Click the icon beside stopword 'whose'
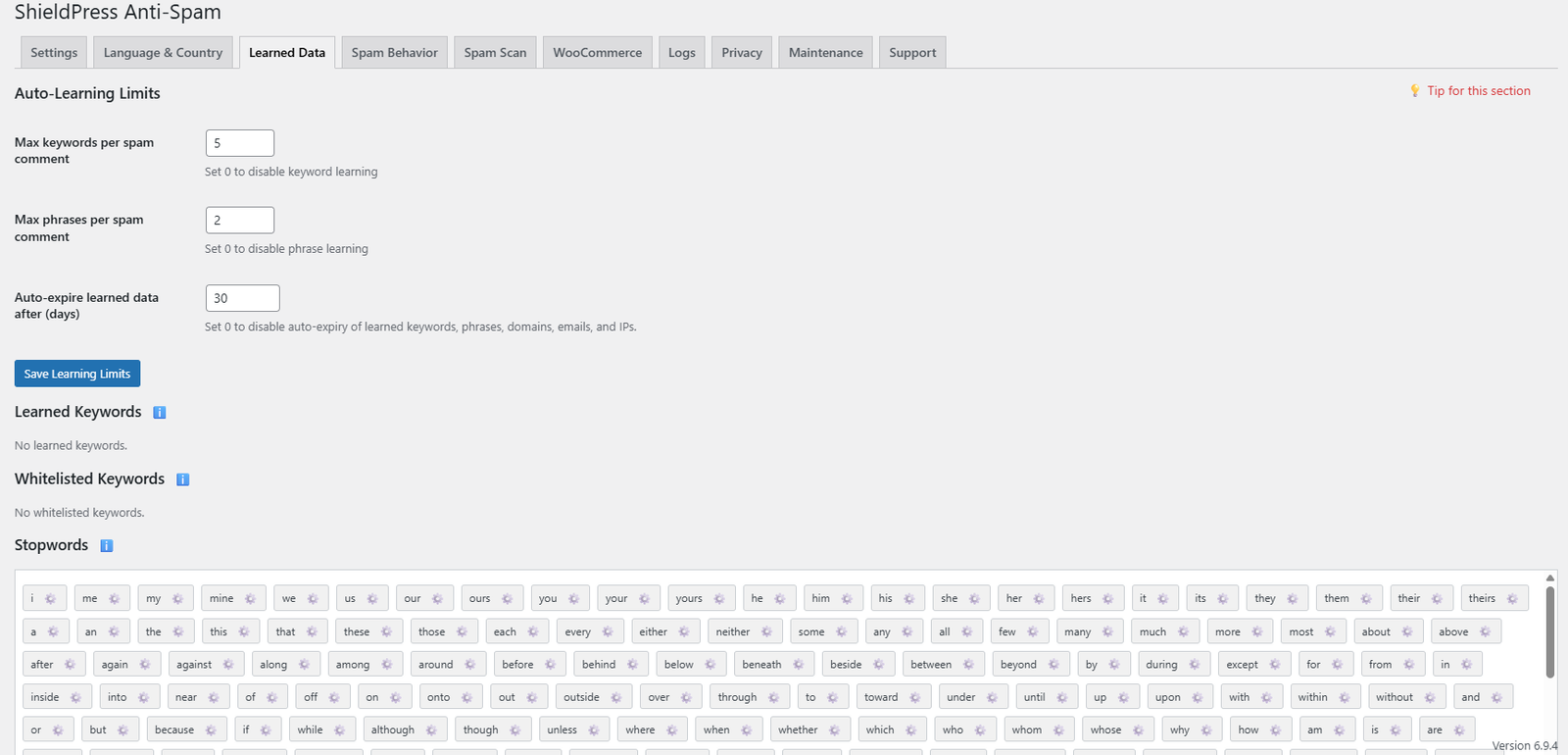The image size is (1568, 755). click(1138, 730)
